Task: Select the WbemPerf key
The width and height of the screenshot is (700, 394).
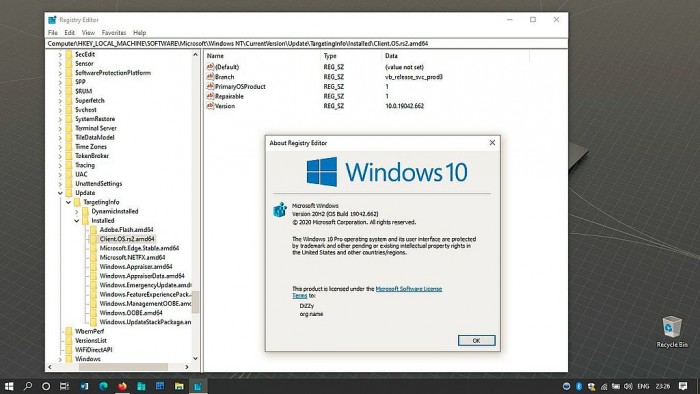Action: (89, 332)
